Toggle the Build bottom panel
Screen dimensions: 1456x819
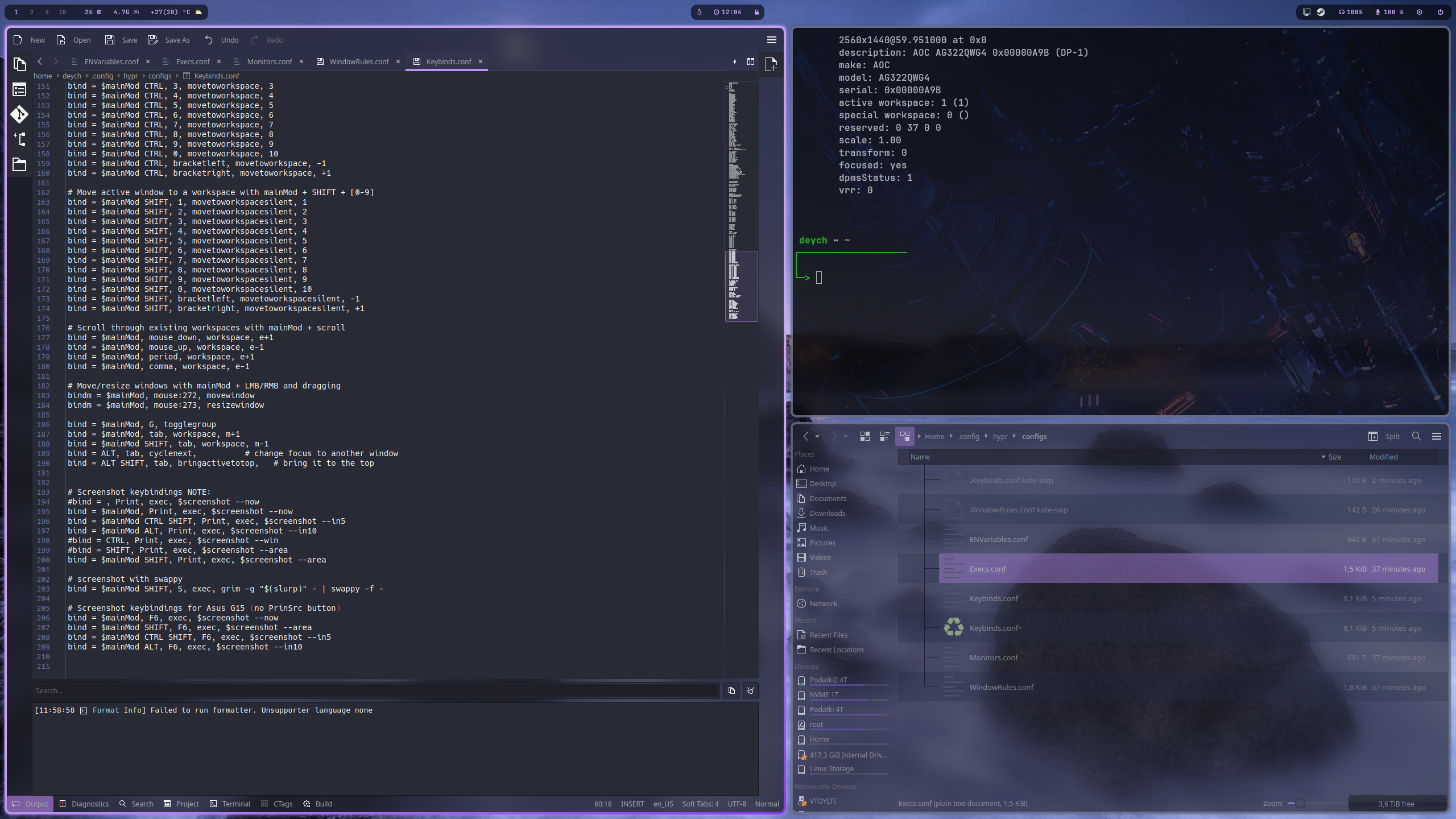pos(317,804)
